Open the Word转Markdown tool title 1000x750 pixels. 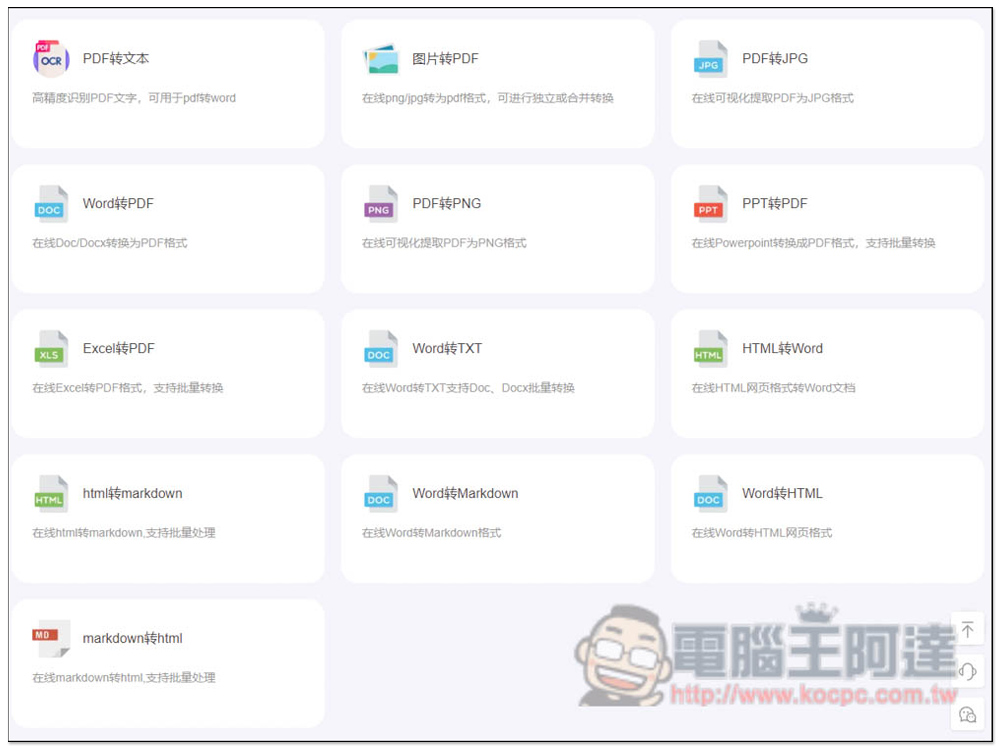tap(465, 494)
